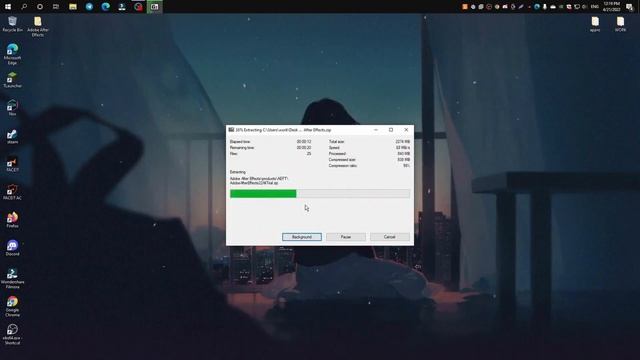
Task: Select the Wondershare Filmora desktop shortcut
Action: pos(12,278)
